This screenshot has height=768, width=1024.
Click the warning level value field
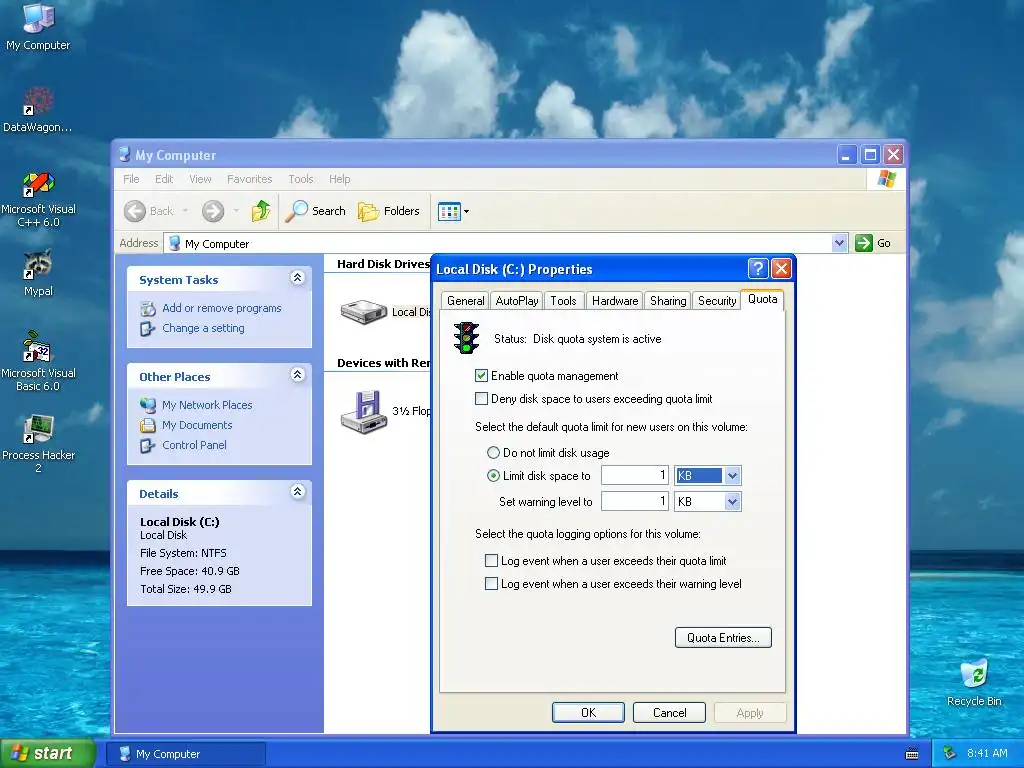coord(635,502)
